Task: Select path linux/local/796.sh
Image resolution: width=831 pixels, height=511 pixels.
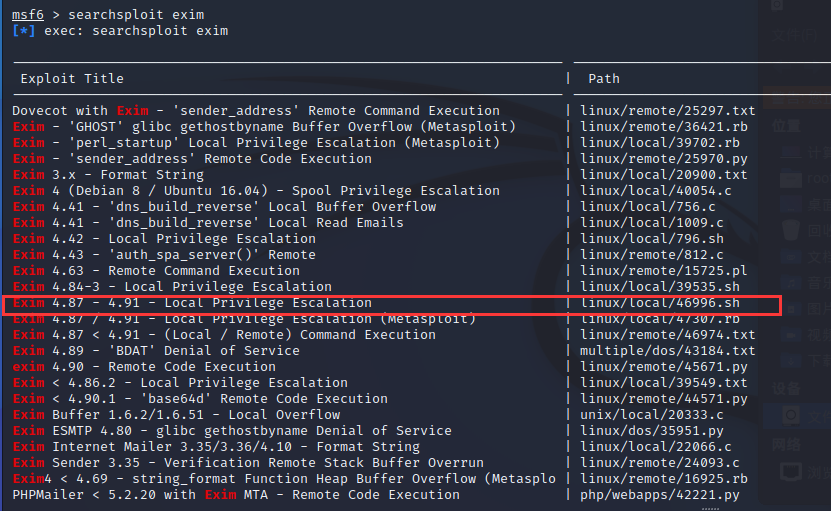Action: pyautogui.click(x=652, y=239)
